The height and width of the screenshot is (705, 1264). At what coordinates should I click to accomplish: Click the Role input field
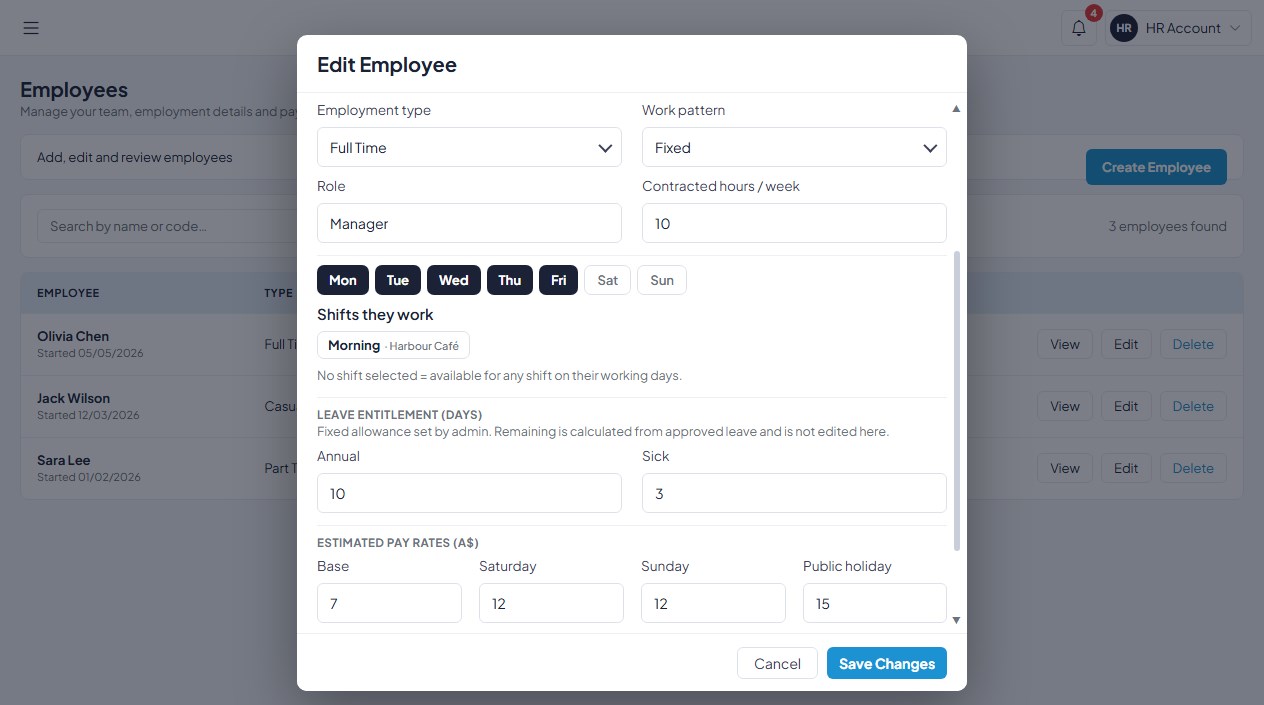click(x=469, y=223)
